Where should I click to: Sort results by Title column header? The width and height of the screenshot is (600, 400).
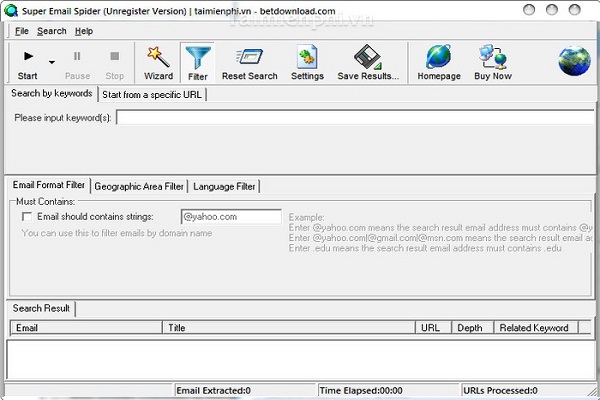pos(289,328)
